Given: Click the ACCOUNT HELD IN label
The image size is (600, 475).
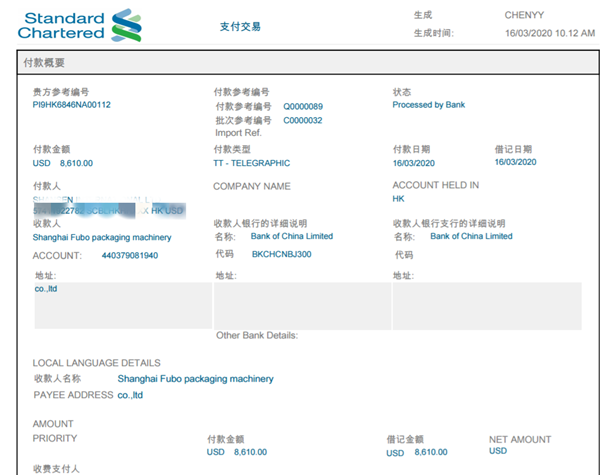Looking at the screenshot, I should pos(435,185).
